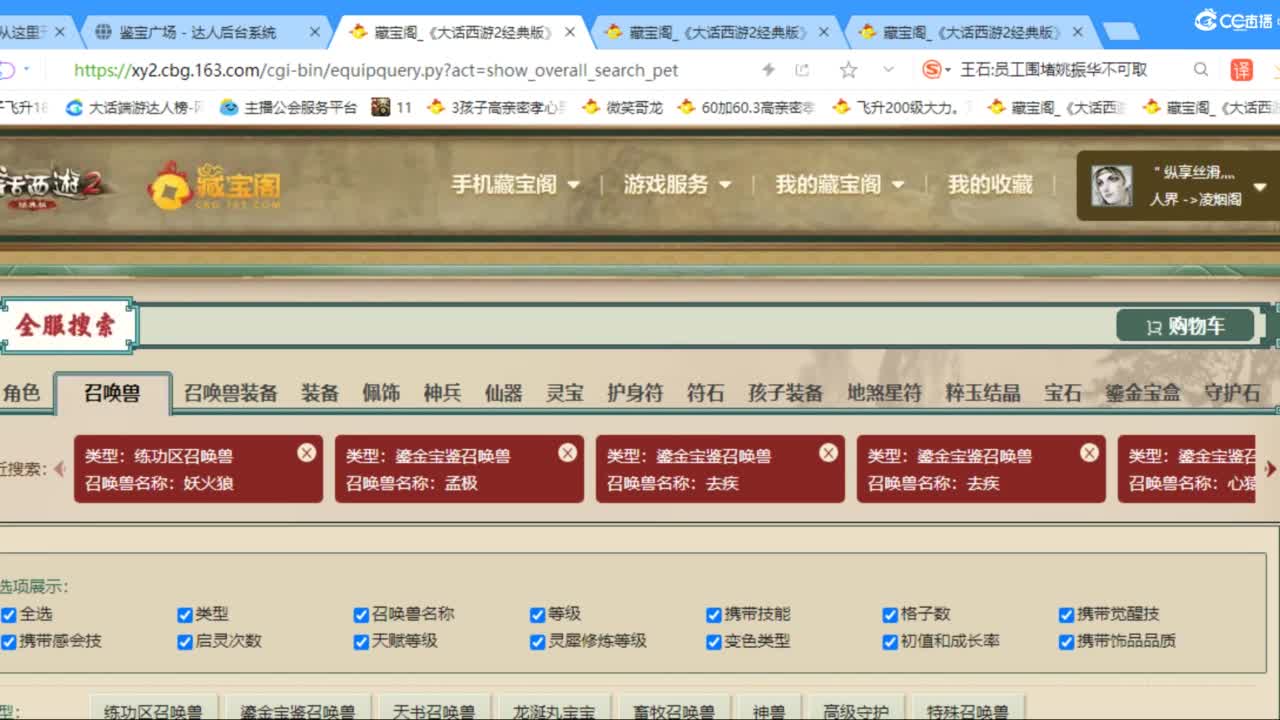
Task: Select the 召唤兽装备 category tab
Action: coord(230,393)
